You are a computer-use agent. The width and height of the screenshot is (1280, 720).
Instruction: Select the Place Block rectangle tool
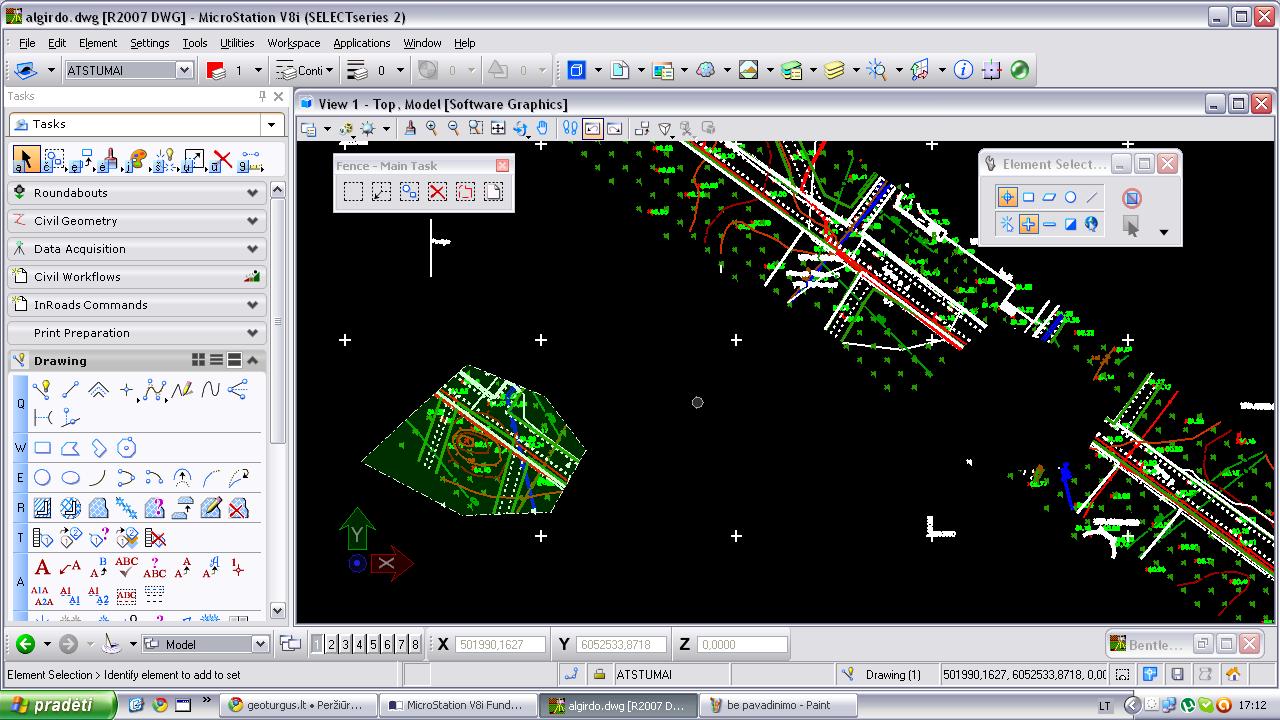(x=42, y=448)
